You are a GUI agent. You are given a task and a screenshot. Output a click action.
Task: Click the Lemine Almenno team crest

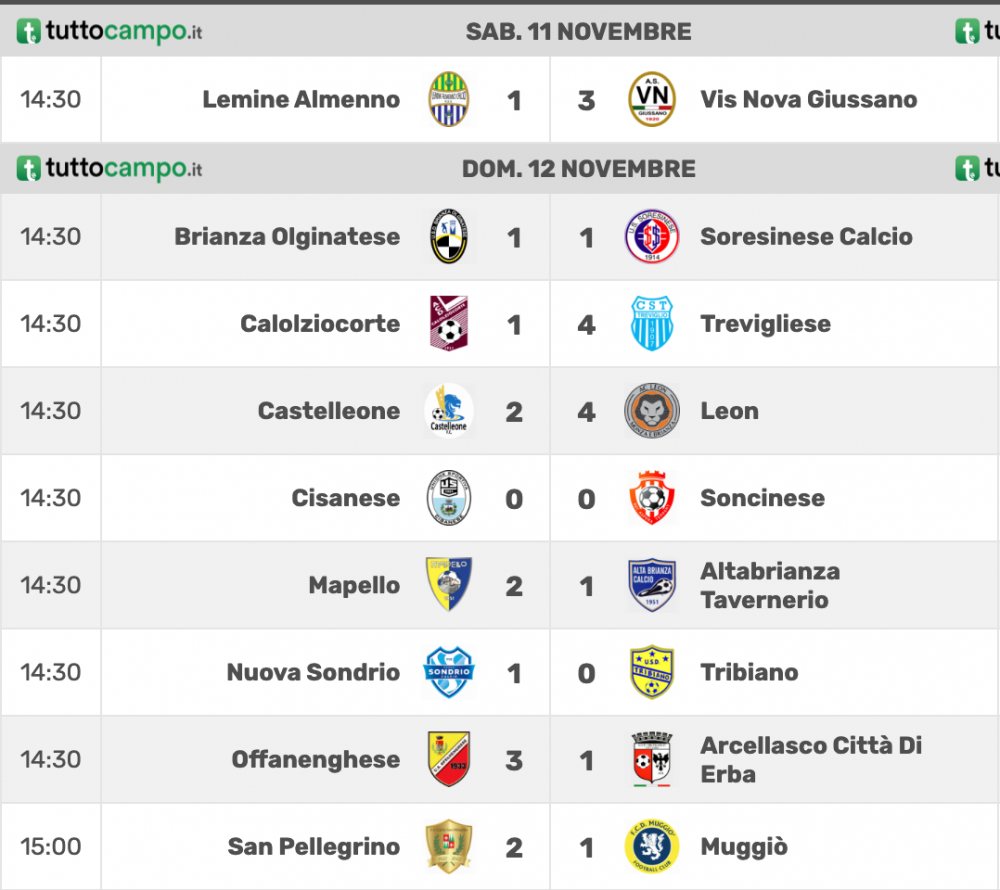pos(448,99)
